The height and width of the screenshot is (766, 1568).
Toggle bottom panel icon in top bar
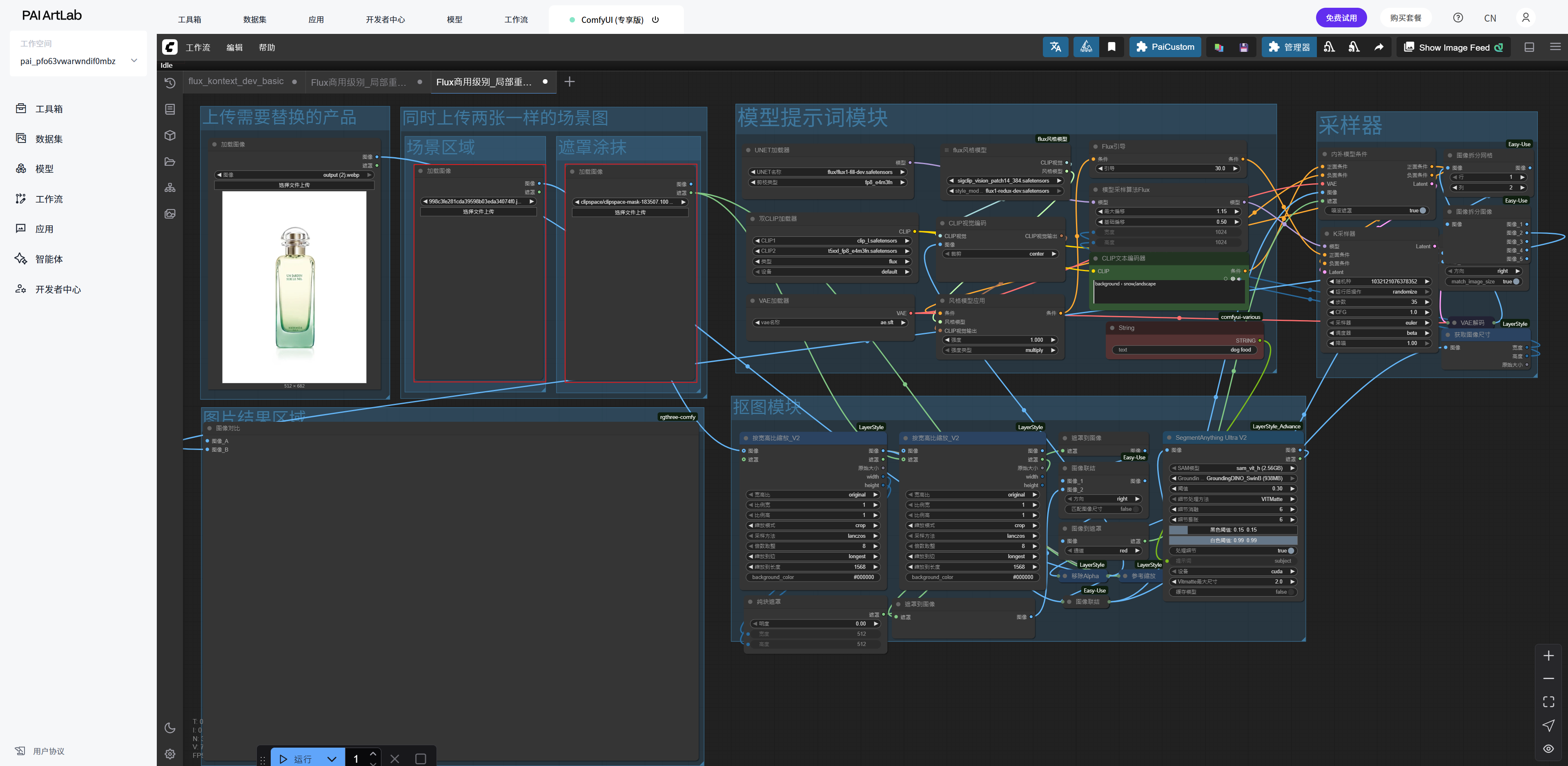[1529, 47]
